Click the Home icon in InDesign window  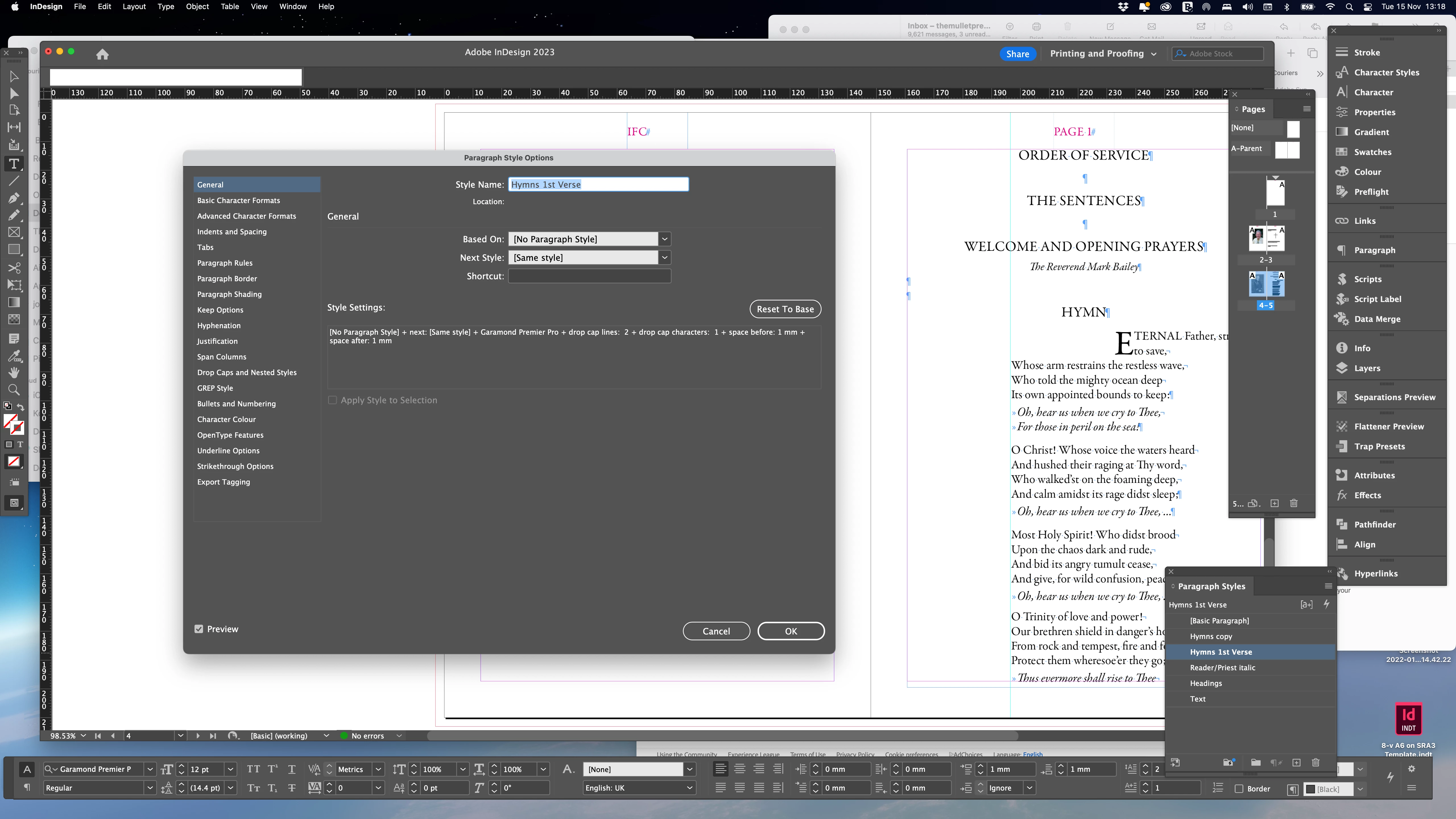(102, 54)
